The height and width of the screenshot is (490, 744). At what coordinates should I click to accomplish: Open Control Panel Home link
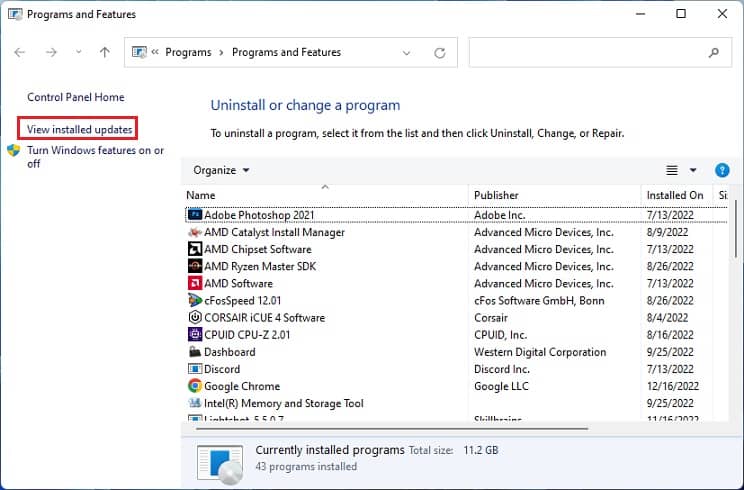[75, 97]
